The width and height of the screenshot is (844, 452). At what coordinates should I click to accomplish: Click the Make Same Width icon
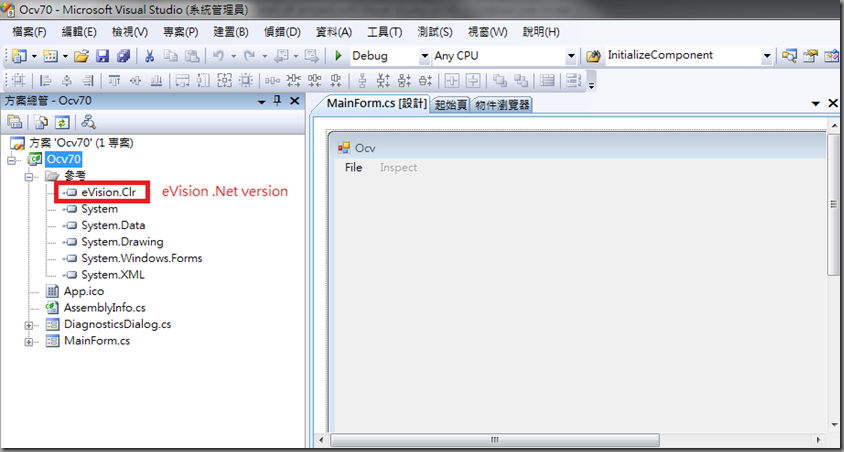coord(182,81)
